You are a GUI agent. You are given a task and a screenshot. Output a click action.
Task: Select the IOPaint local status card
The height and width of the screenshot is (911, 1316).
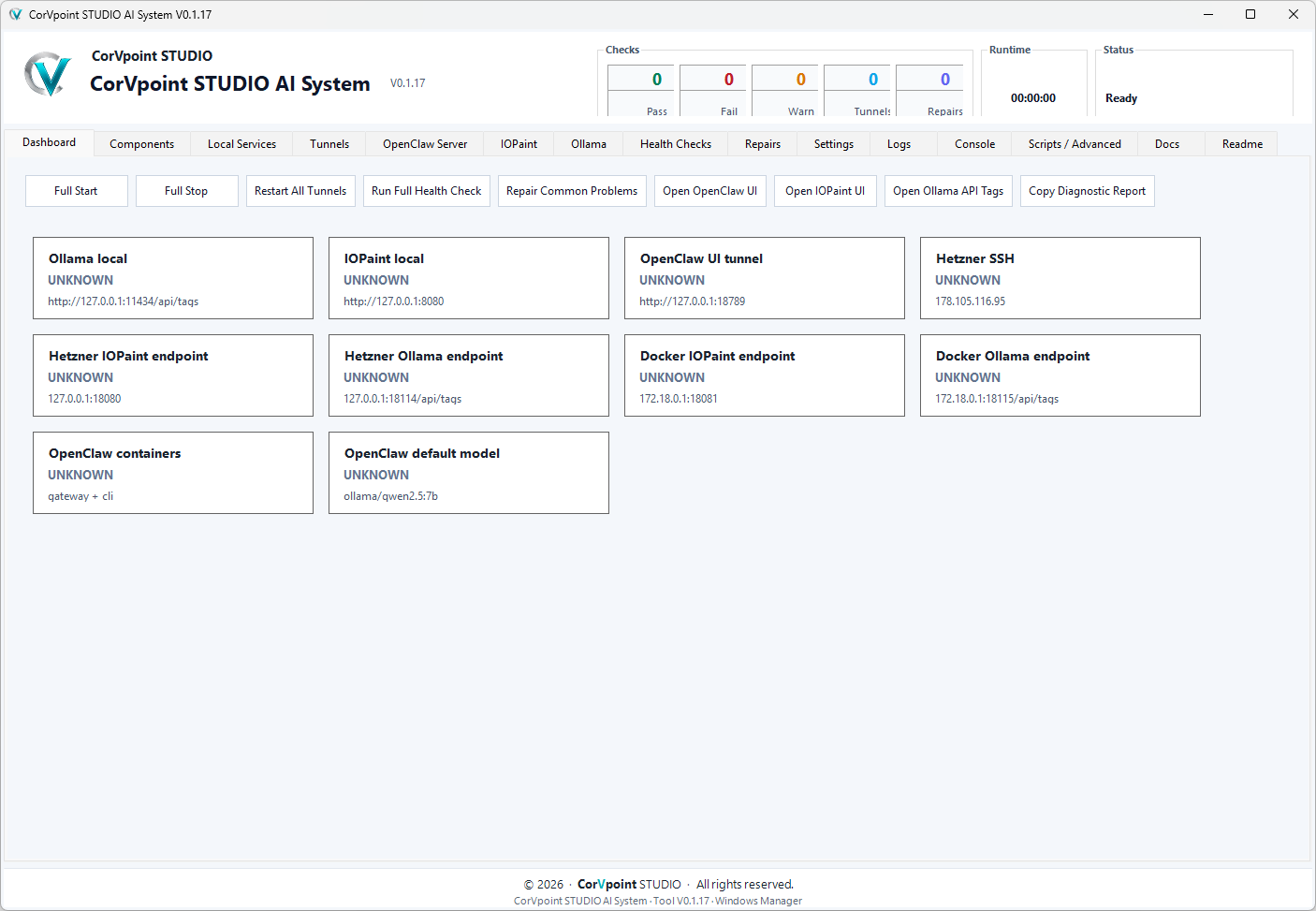coord(469,278)
